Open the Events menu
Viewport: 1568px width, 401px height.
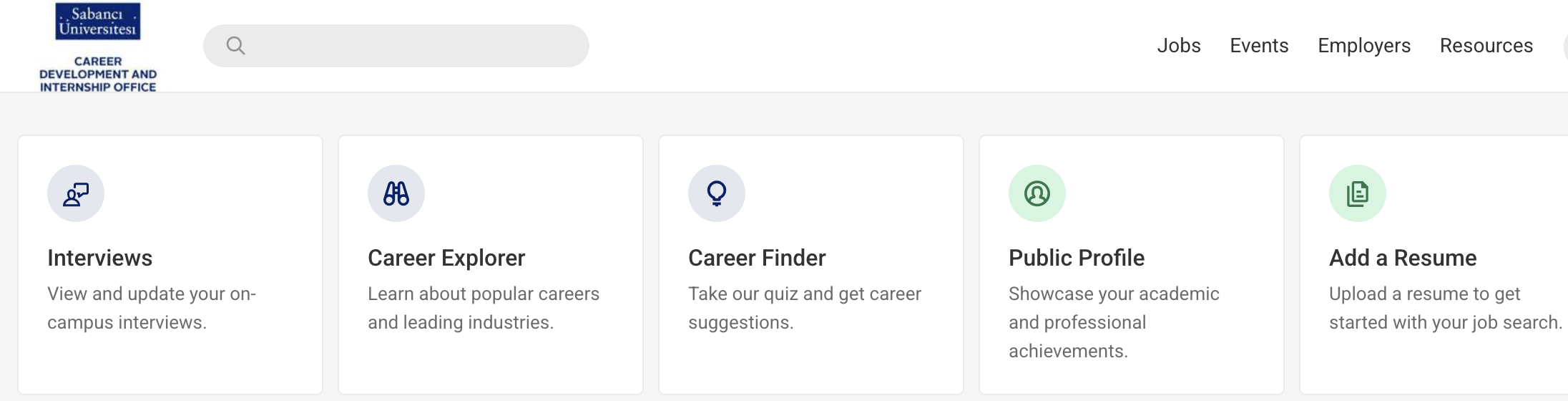click(x=1259, y=46)
